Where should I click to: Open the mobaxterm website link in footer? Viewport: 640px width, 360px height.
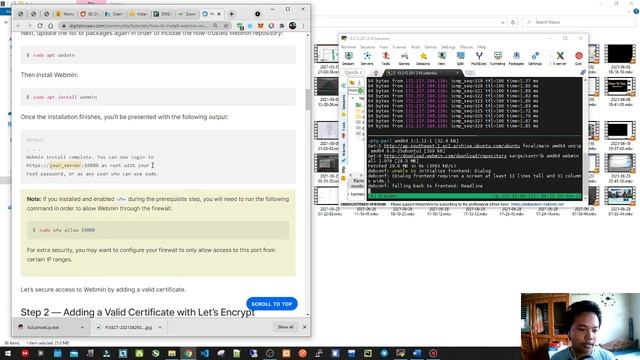point(537,204)
